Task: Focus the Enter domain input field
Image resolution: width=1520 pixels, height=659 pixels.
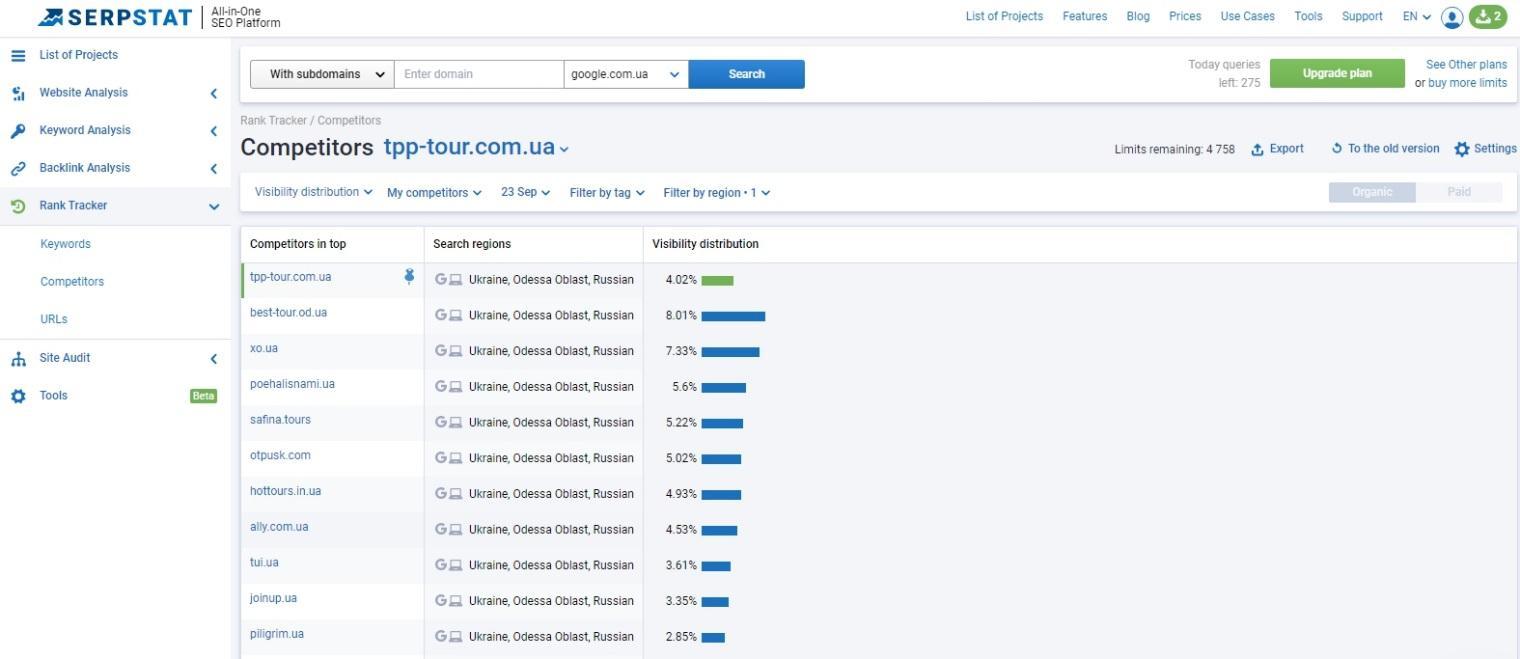Action: click(x=479, y=74)
